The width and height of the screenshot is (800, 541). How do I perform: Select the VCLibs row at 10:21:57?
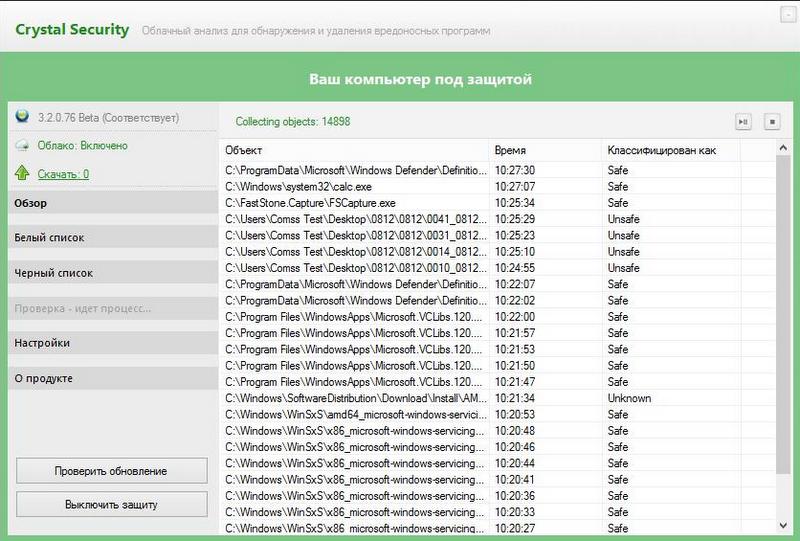[x=497, y=333]
